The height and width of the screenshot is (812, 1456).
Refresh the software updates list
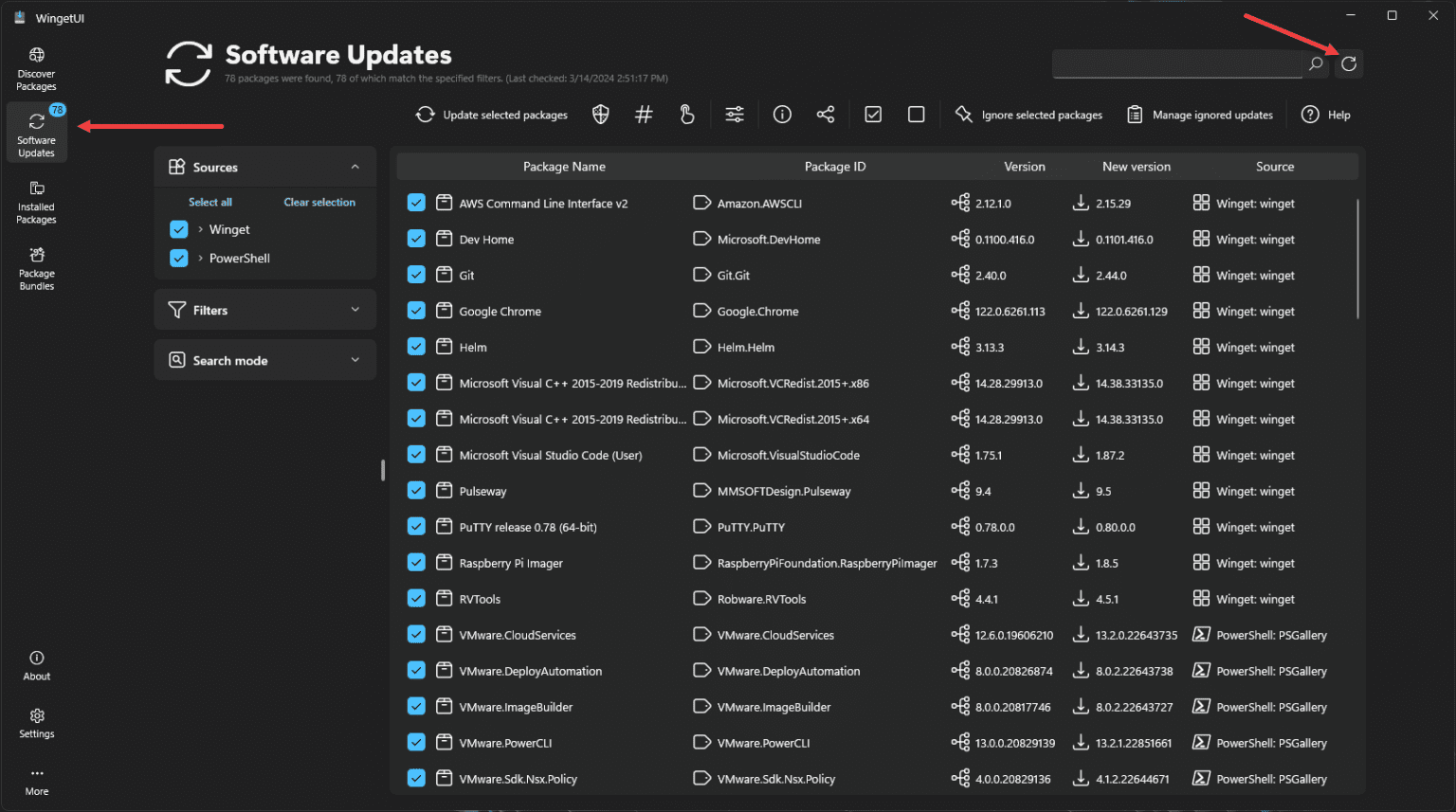[1348, 63]
